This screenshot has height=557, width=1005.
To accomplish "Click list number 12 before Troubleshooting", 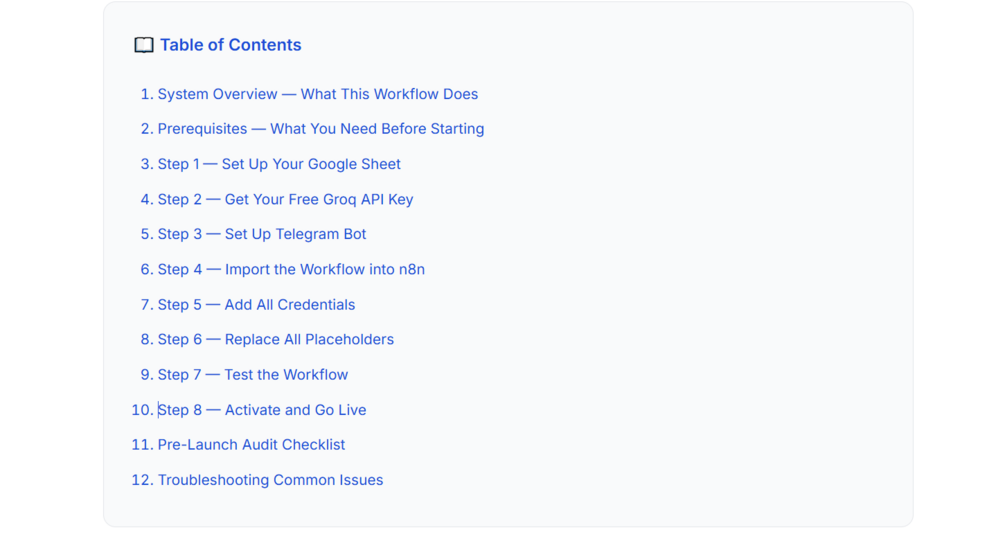I will [x=142, y=480].
